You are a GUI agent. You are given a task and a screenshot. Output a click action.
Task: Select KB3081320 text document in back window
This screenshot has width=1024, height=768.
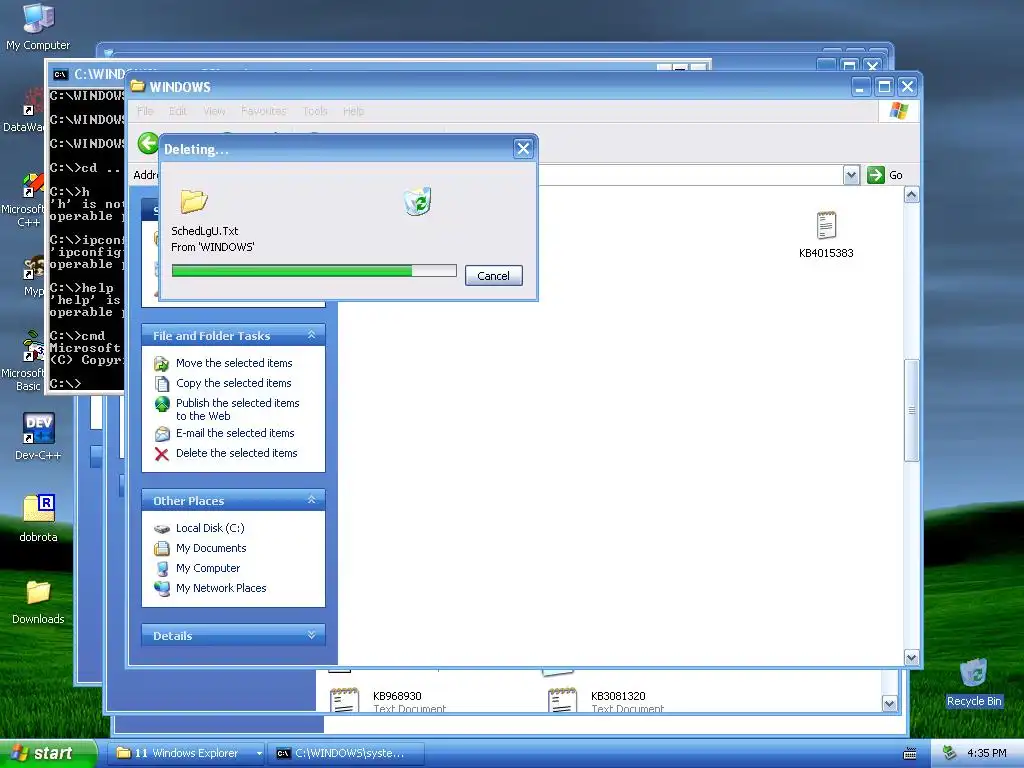(606, 700)
